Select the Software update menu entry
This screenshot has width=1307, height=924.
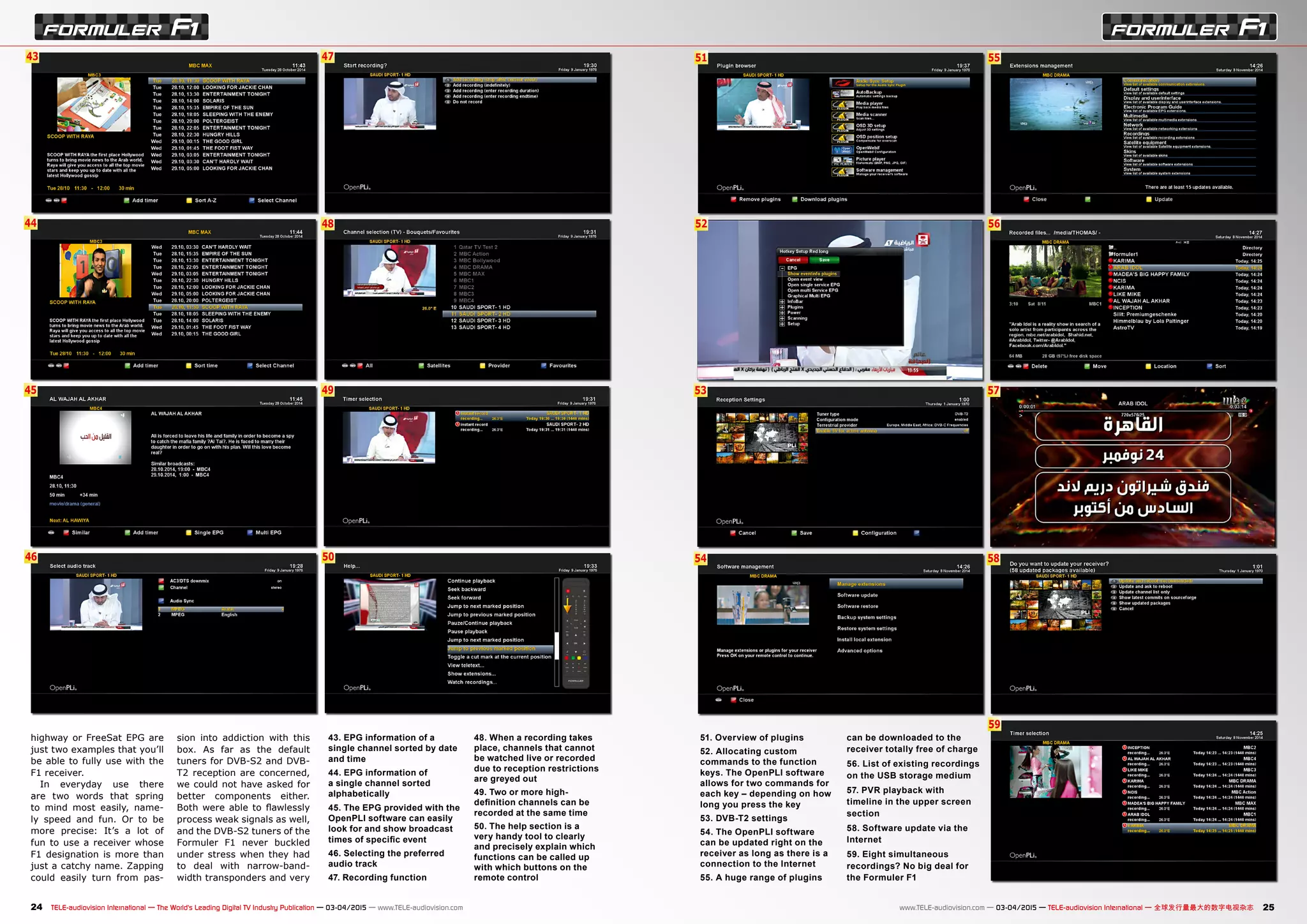(x=857, y=595)
